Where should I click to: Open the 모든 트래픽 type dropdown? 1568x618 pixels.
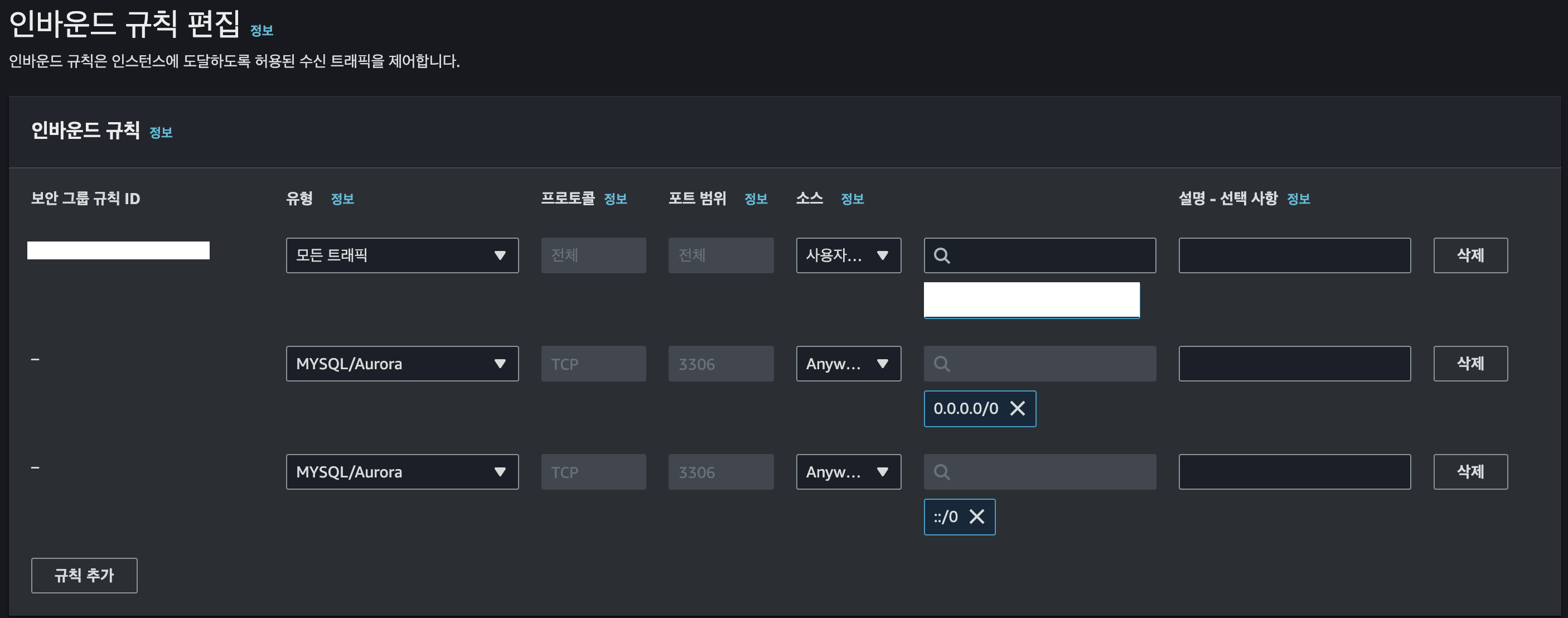[x=403, y=255]
